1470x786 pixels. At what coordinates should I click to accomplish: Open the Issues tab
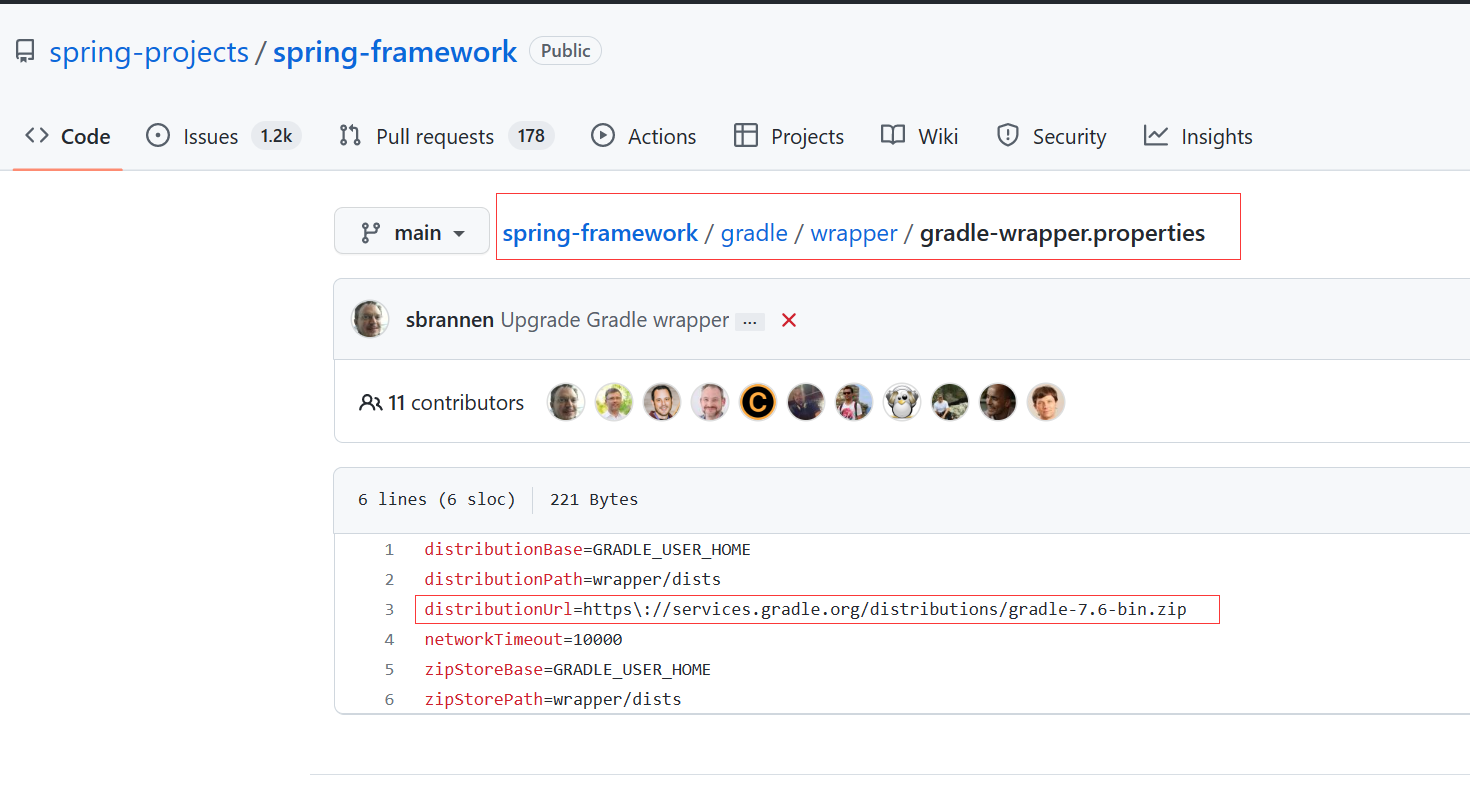223,136
